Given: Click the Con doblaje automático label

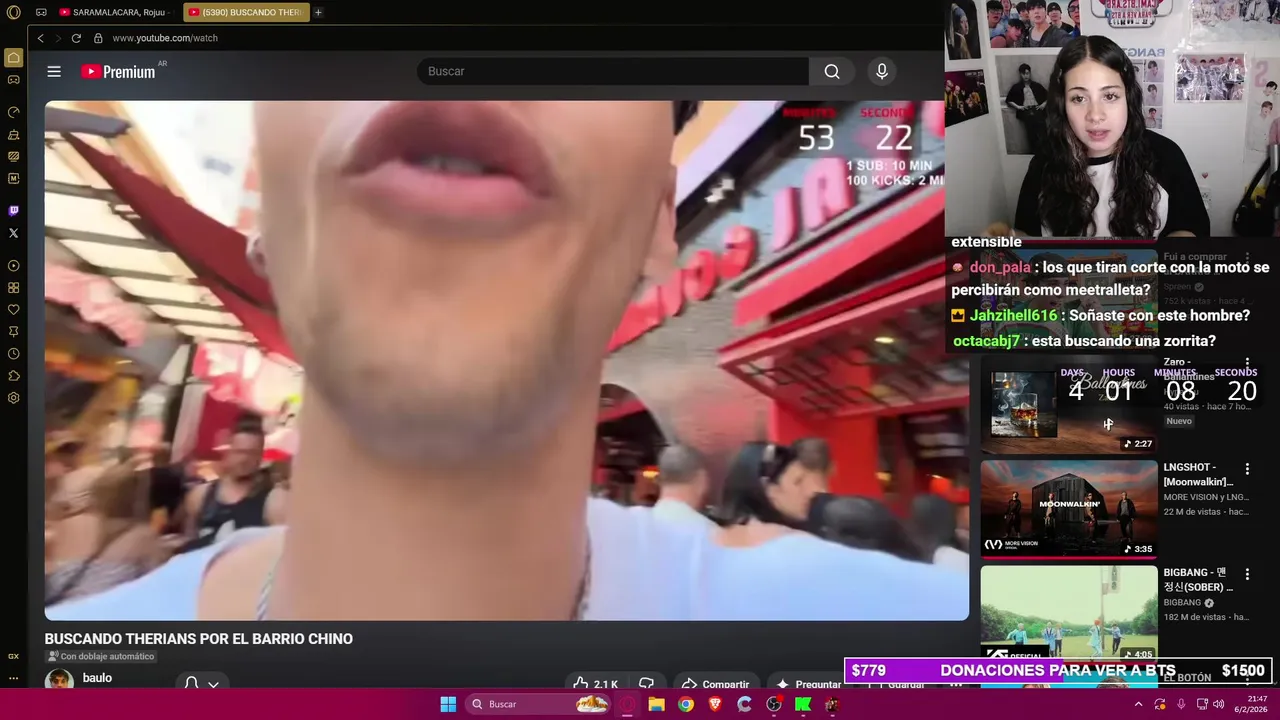Looking at the screenshot, I should 101,656.
